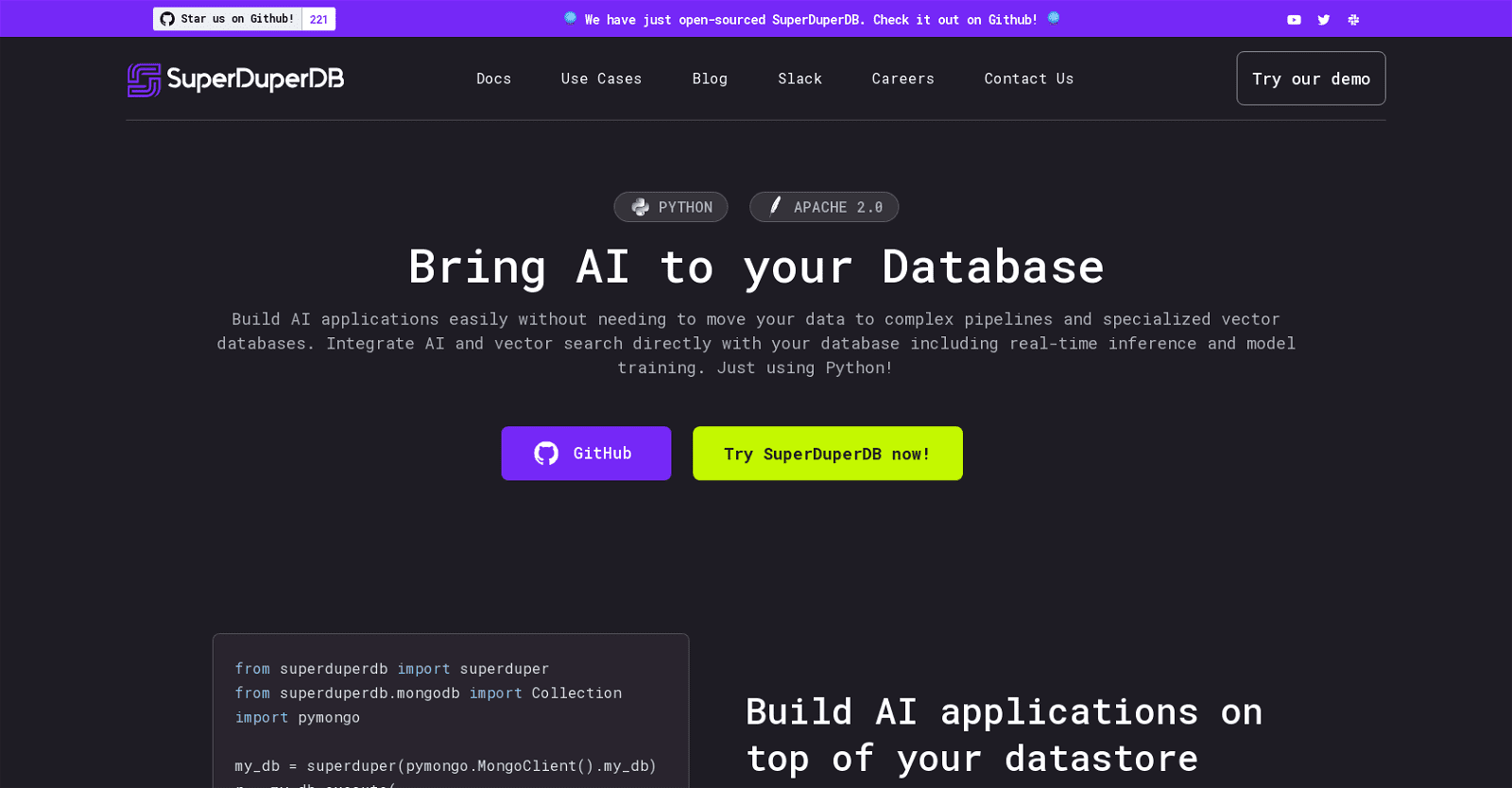Viewport: 1512px width, 788px height.
Task: Click the Apache feather icon
Action: (x=775, y=206)
